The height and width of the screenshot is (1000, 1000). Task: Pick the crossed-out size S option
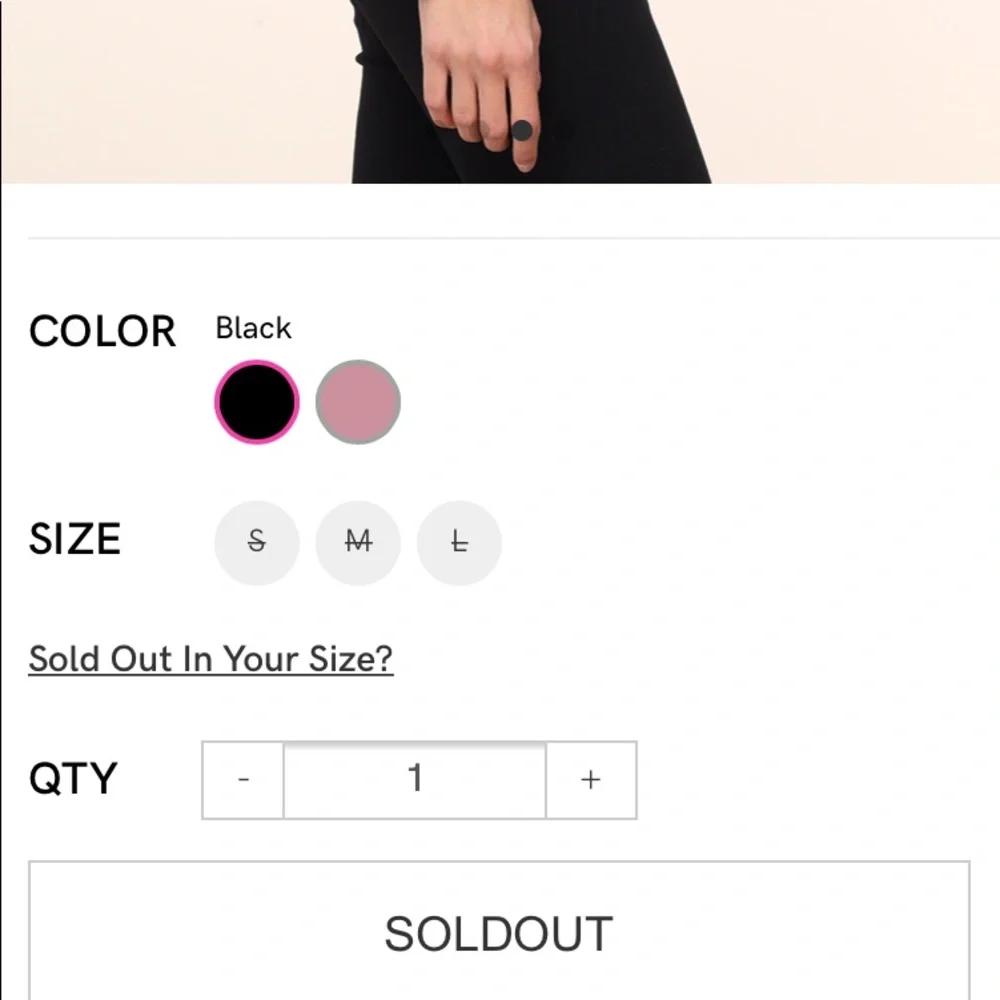(x=257, y=543)
